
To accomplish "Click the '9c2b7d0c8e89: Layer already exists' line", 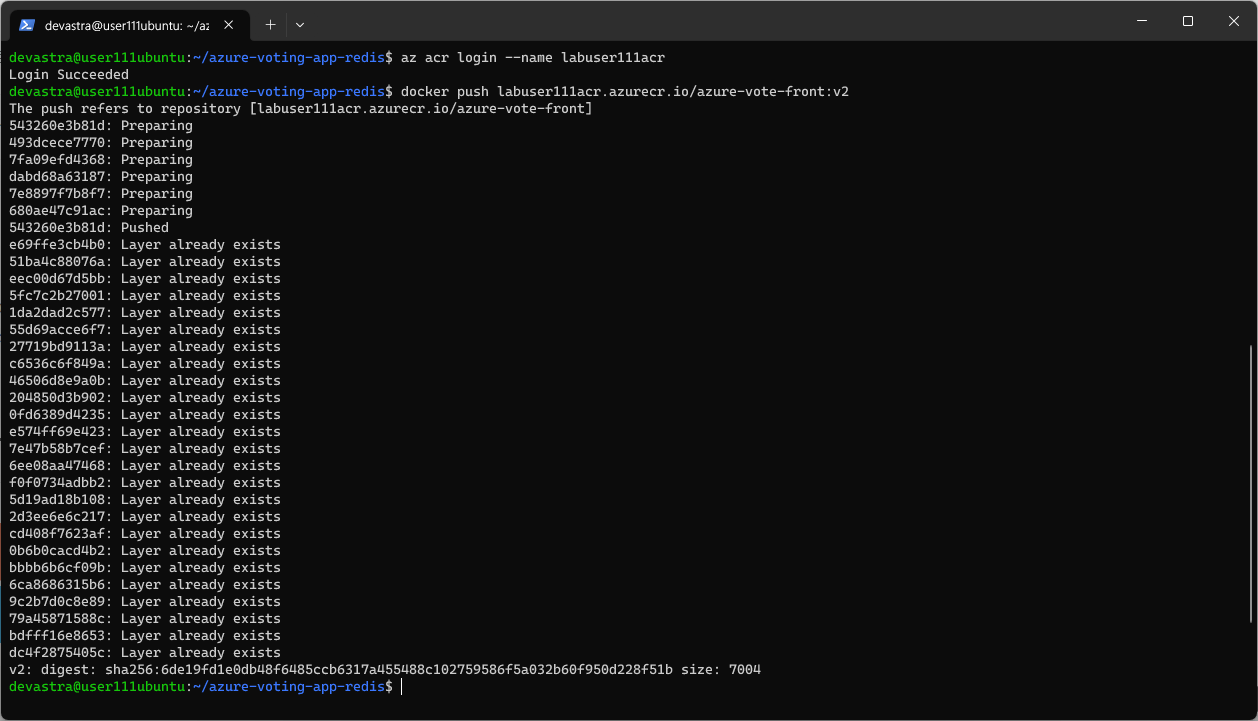I will [145, 601].
